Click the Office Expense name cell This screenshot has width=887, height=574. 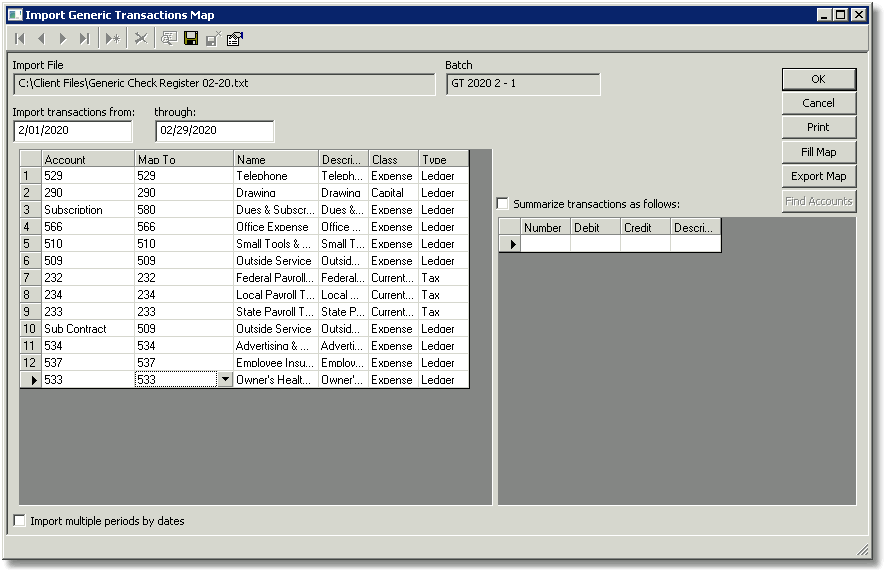[x=276, y=227]
